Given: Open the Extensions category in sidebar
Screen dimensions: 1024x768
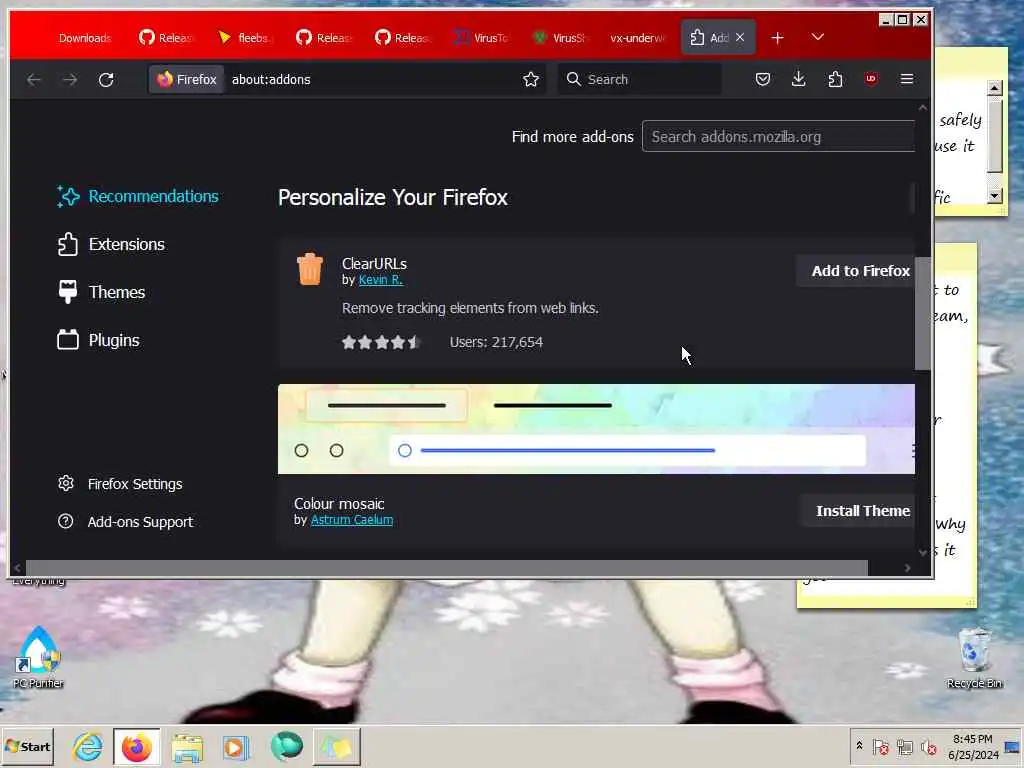Looking at the screenshot, I should pos(111,244).
